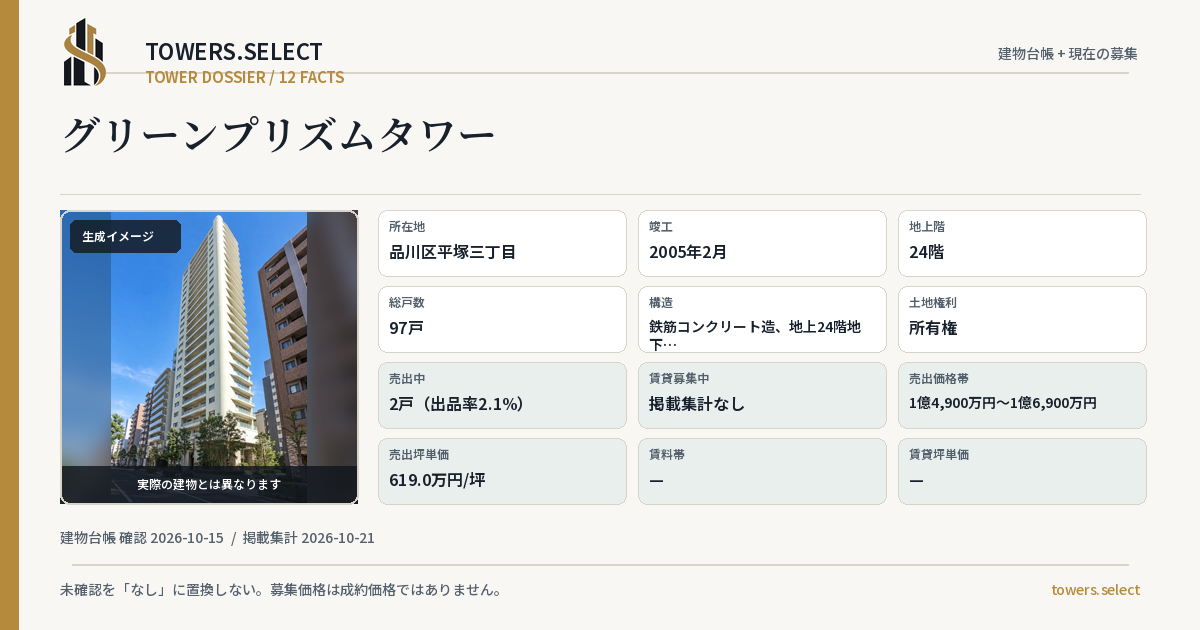Click the tower building generated image
The height and width of the screenshot is (630, 1200).
coord(209,357)
